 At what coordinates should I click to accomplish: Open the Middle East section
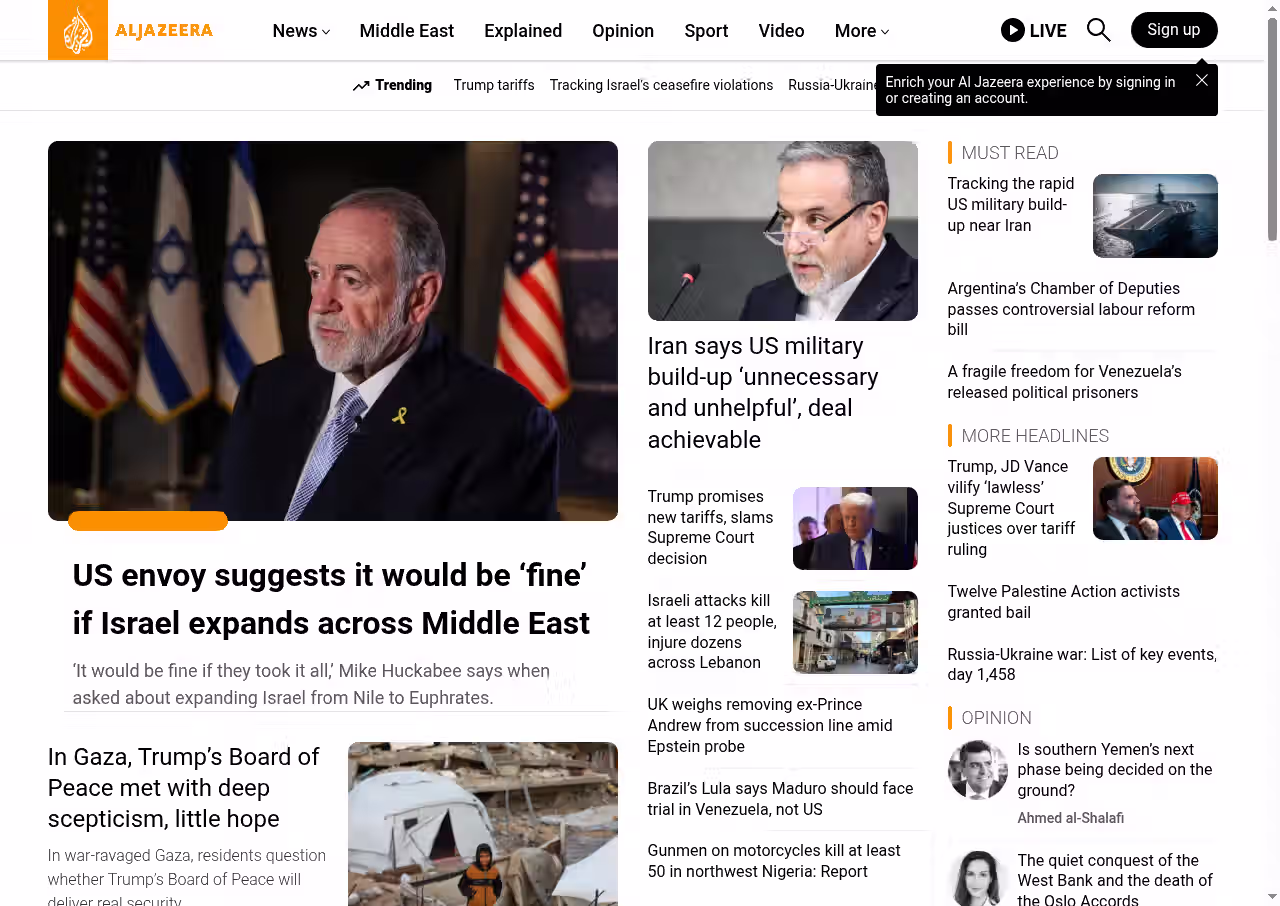tap(406, 31)
